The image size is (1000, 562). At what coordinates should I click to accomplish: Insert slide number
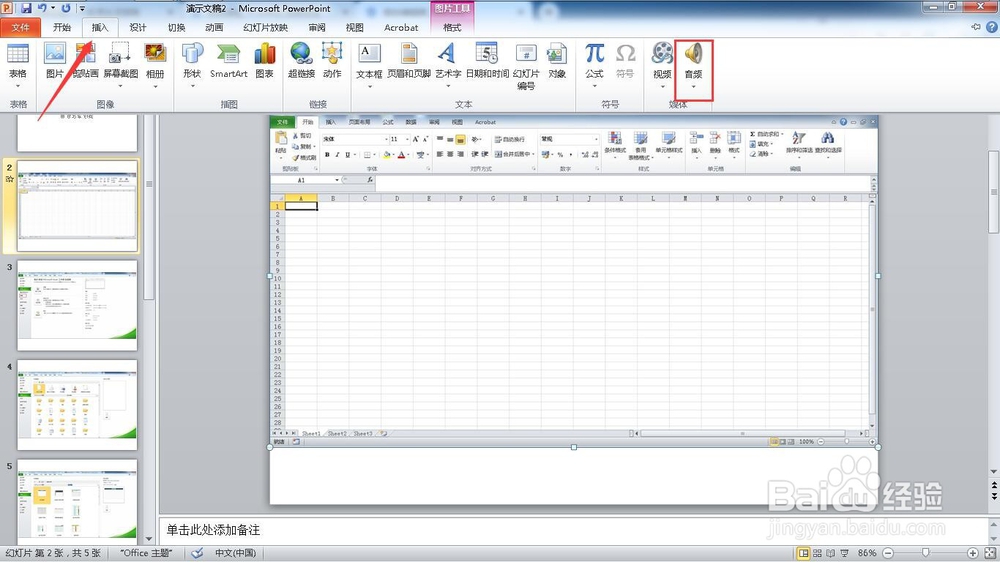click(526, 66)
